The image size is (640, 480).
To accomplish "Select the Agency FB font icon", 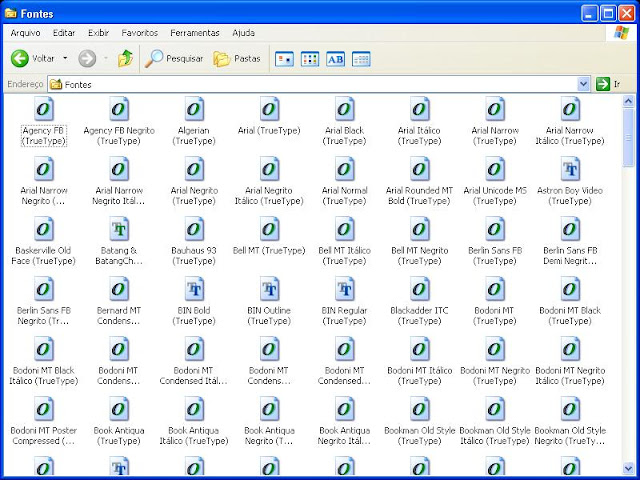I will [x=44, y=109].
